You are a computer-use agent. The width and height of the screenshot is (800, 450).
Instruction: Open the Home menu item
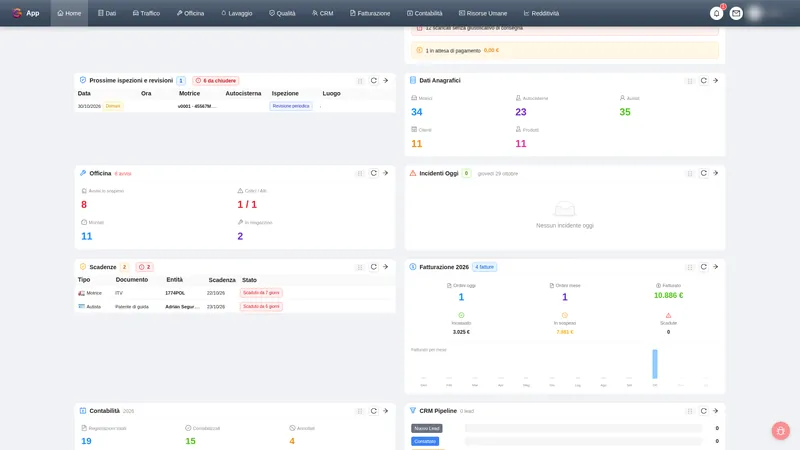point(69,13)
